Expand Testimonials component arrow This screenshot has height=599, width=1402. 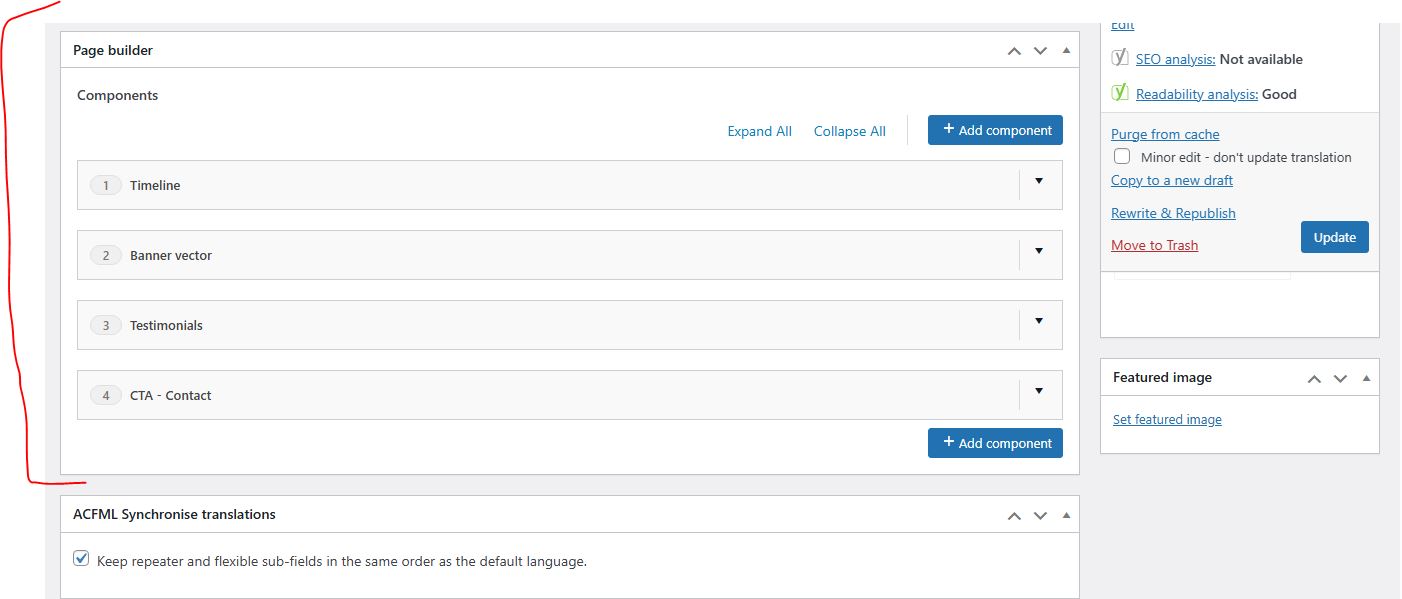click(1039, 321)
